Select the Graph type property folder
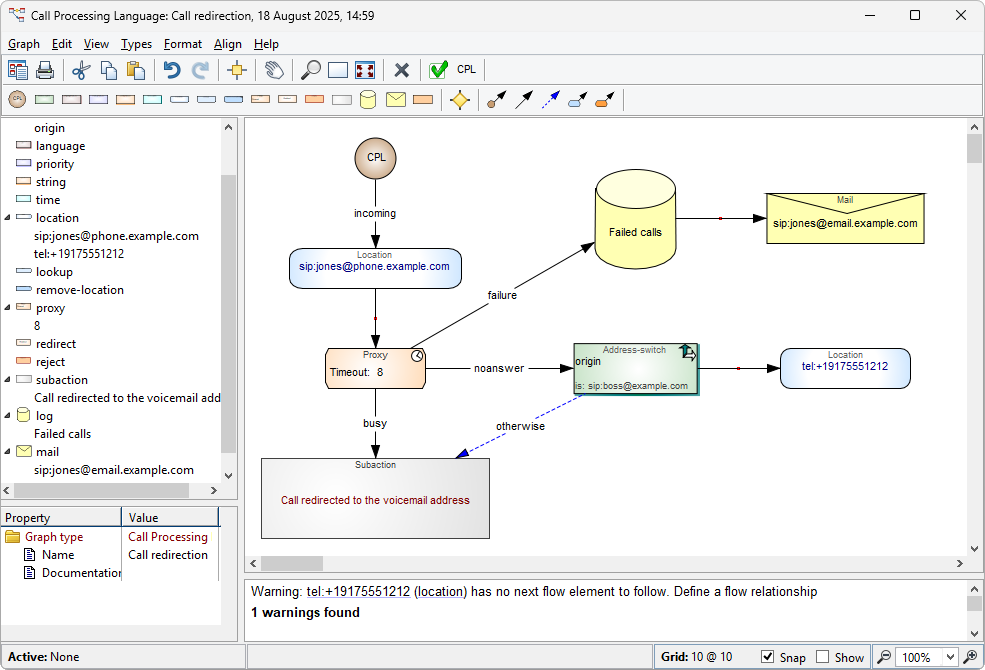The image size is (985, 670). (54, 537)
